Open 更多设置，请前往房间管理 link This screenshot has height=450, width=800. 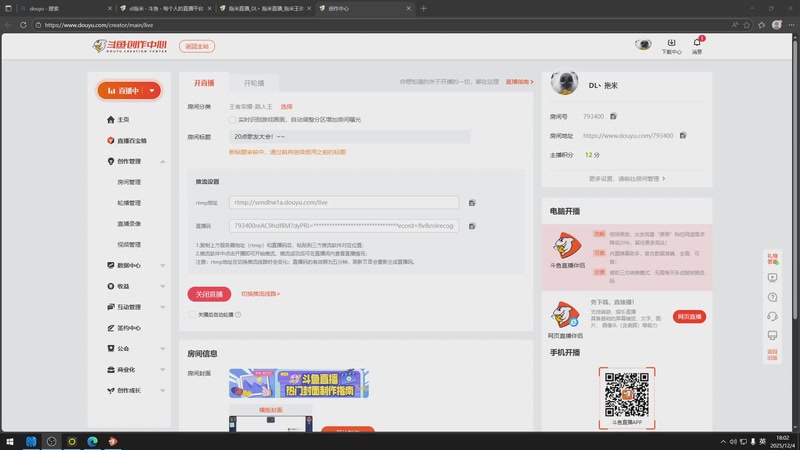pos(627,179)
